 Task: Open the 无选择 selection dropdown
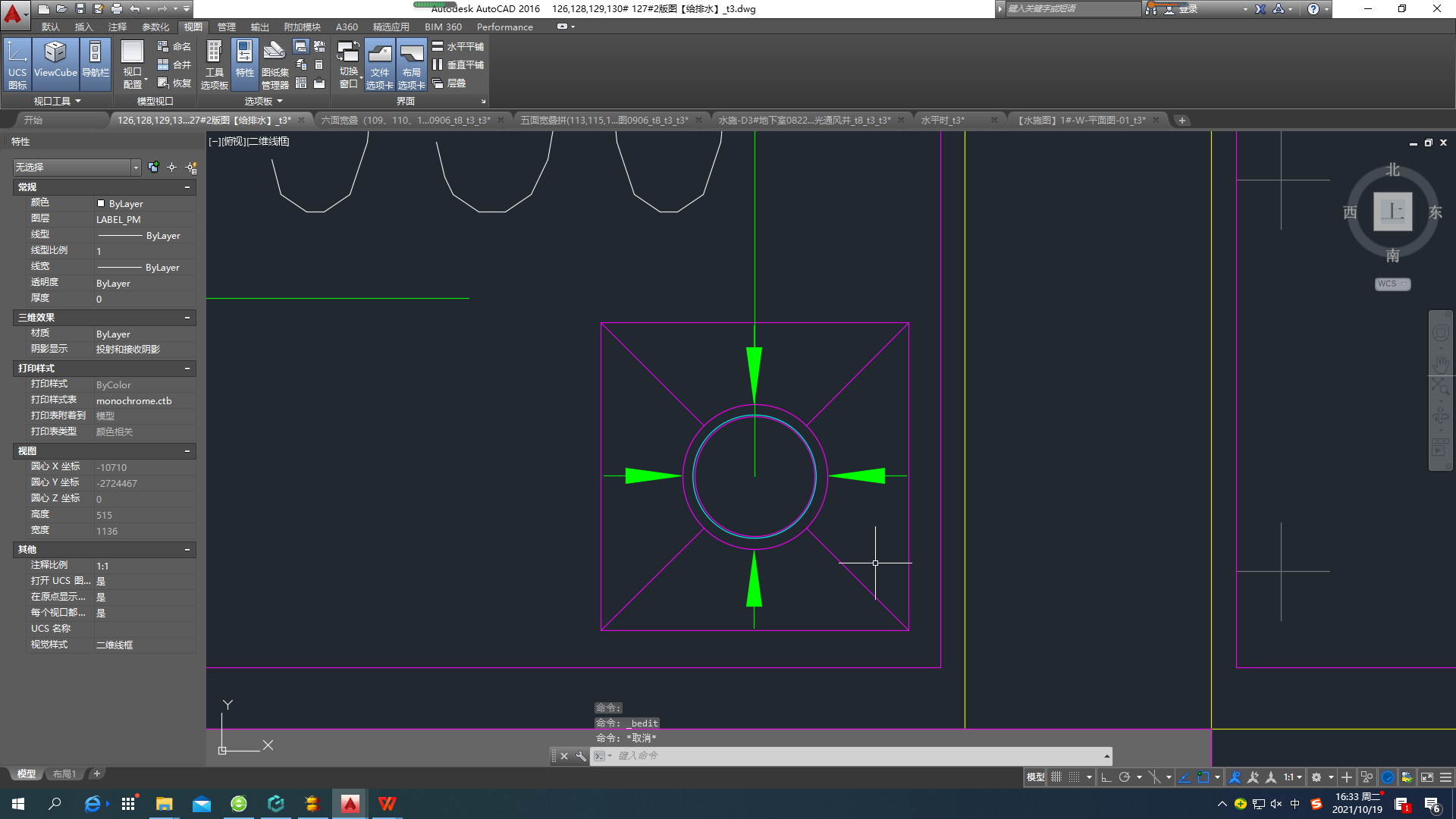77,167
